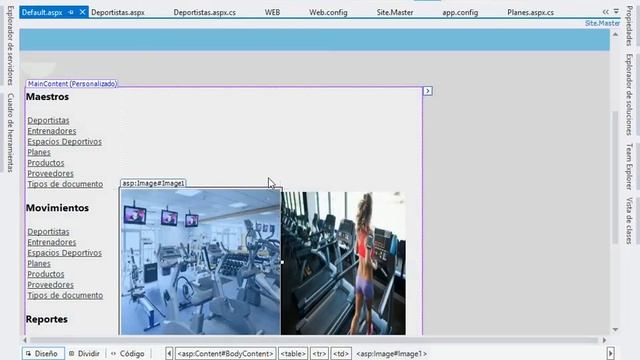The width and height of the screenshot is (640, 360).
Task: Switch to the Deportistas.aspx tab
Action: [118, 12]
